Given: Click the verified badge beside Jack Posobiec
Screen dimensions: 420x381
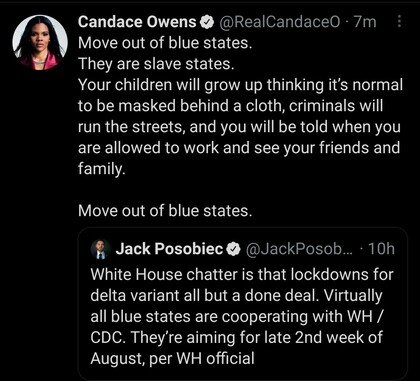Looking at the screenshot, I should [x=234, y=249].
